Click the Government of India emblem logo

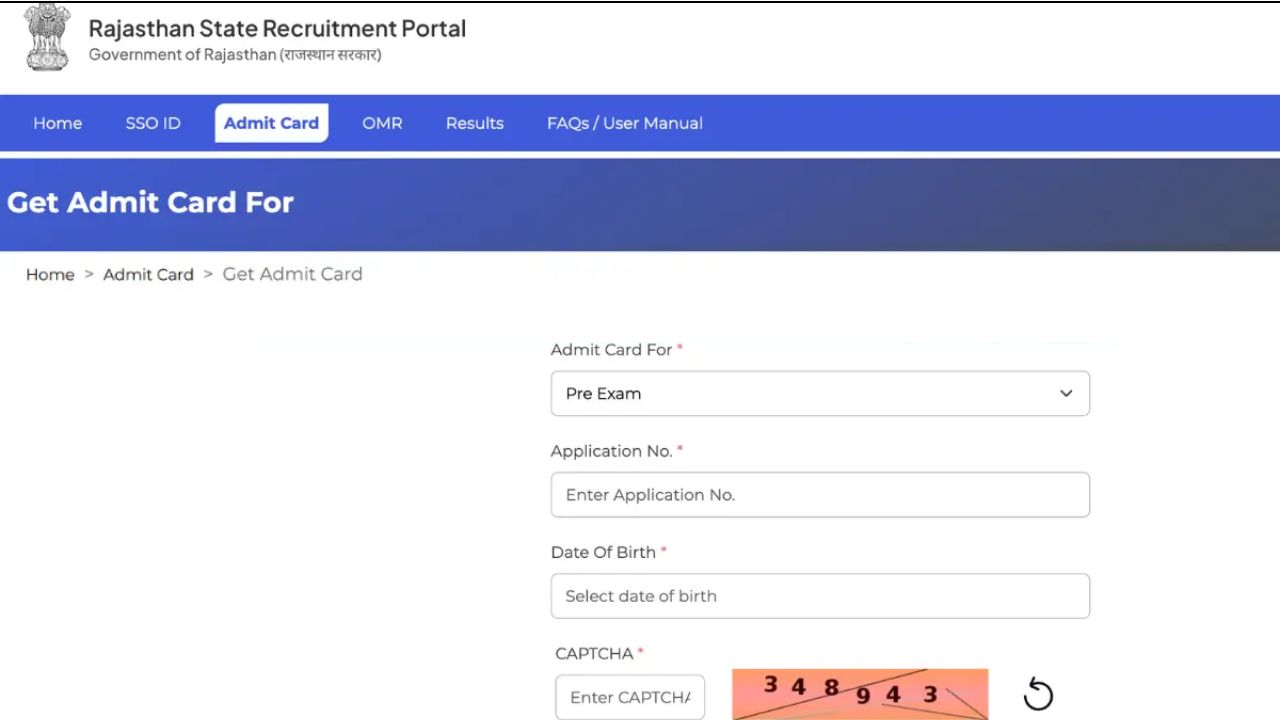pos(47,38)
